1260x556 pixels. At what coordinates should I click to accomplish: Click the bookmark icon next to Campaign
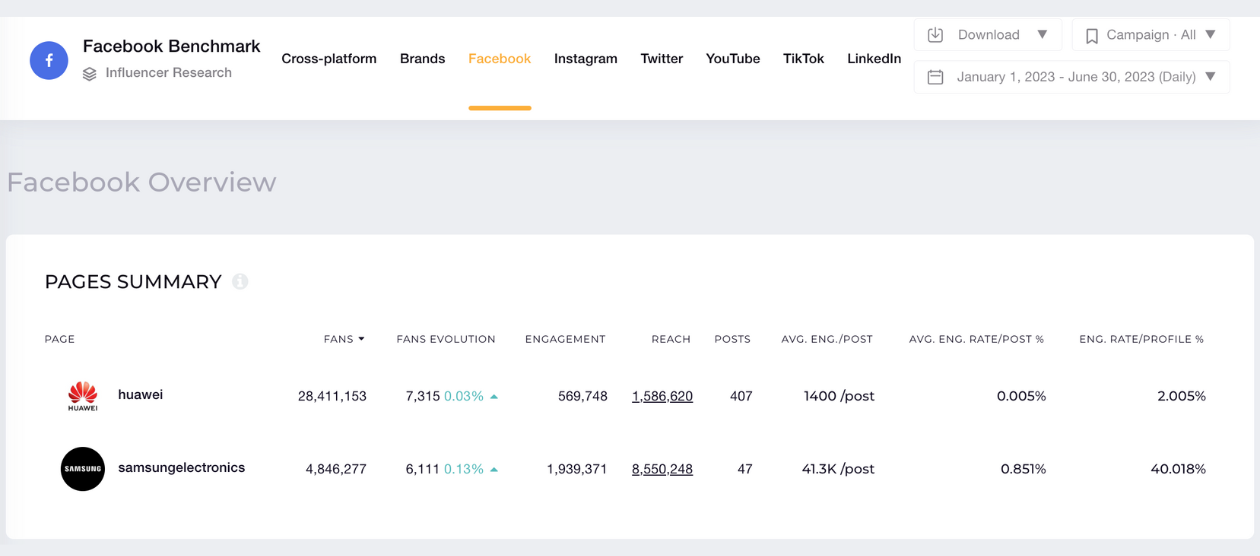(1091, 35)
